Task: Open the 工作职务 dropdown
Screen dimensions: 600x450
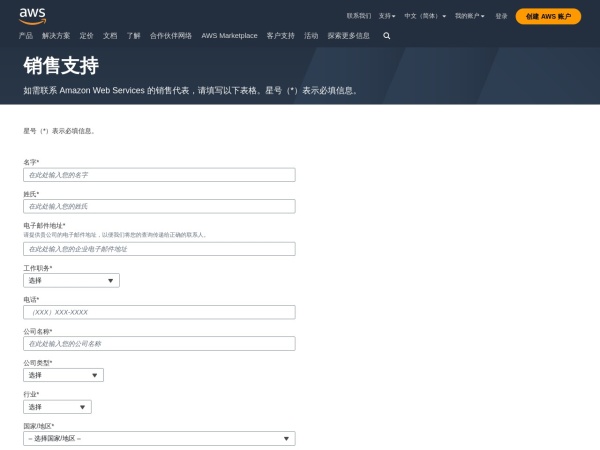Action: 71,280
